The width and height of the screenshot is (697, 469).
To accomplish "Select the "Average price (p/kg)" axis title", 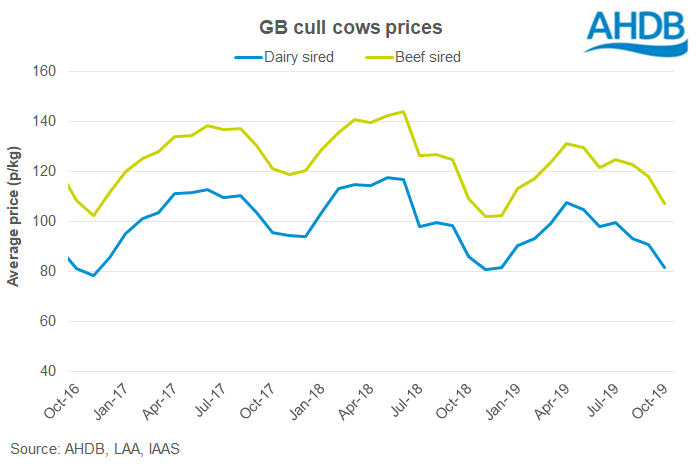I will point(14,222).
